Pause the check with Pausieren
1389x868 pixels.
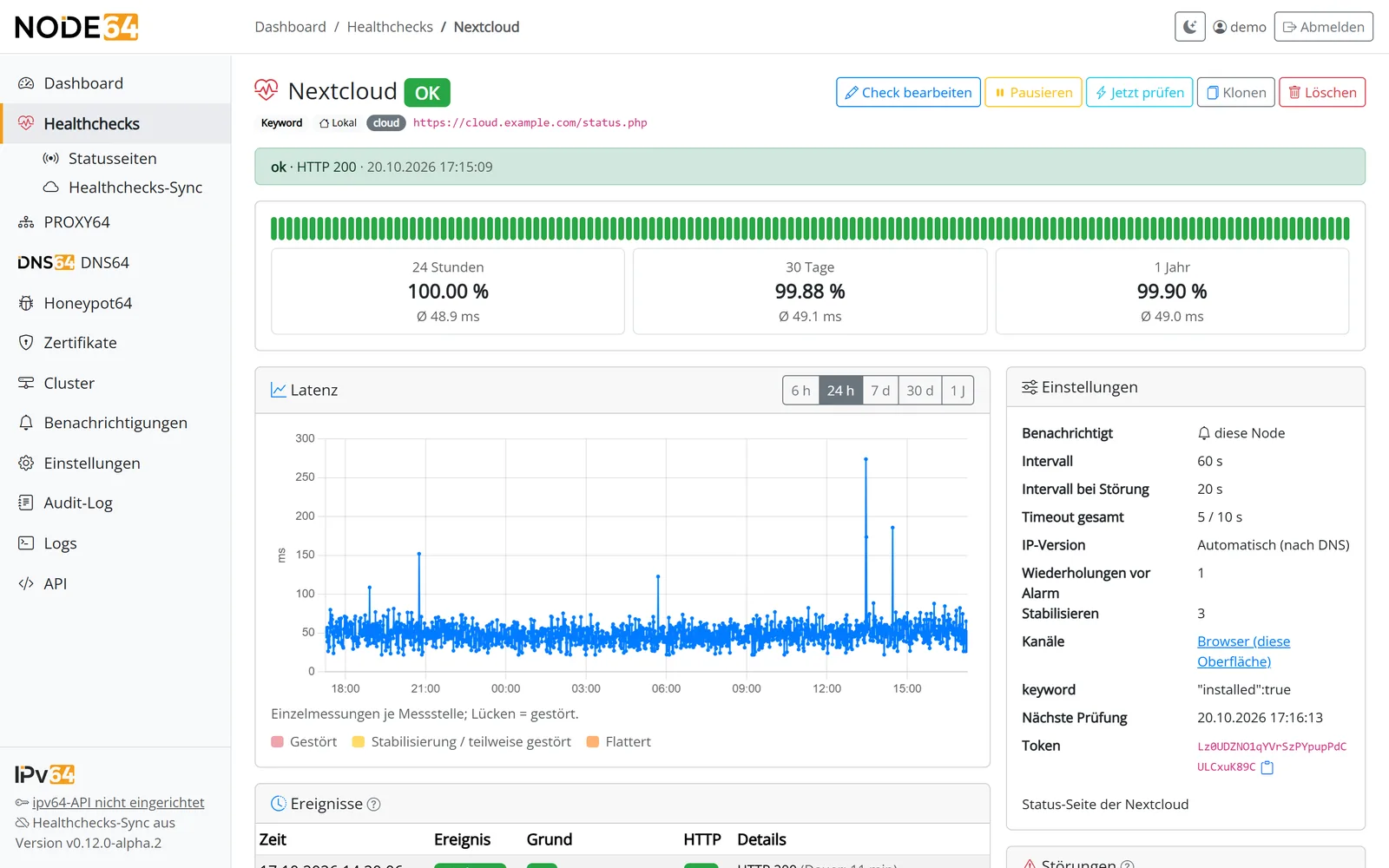[1033, 93]
